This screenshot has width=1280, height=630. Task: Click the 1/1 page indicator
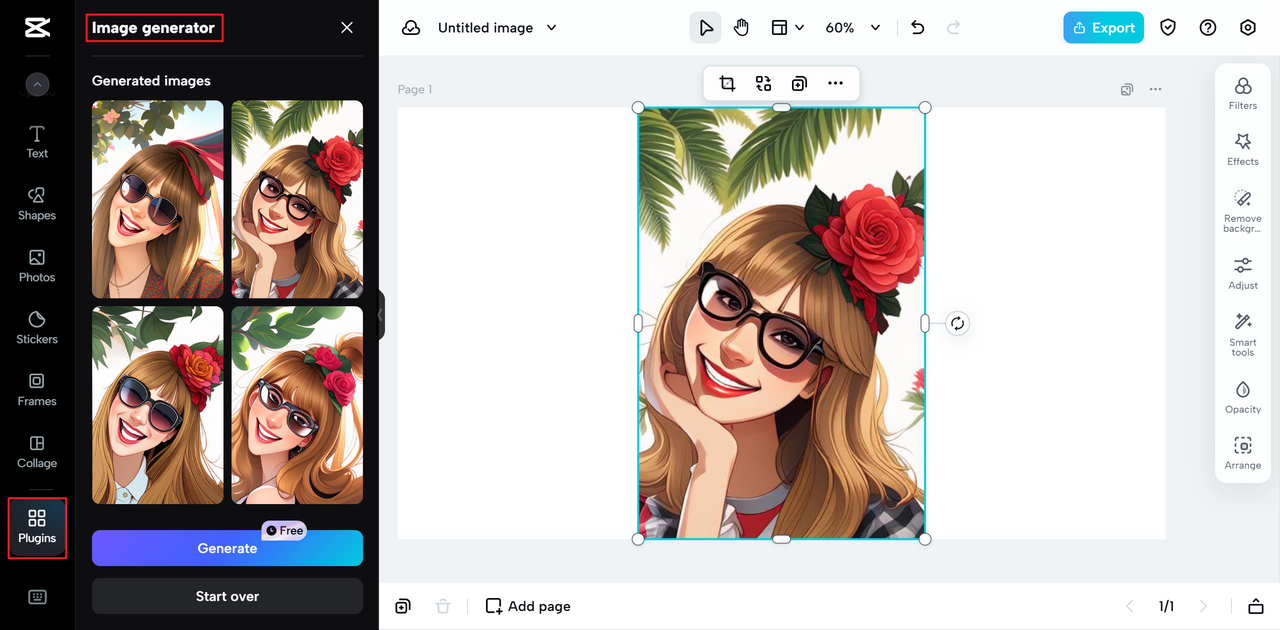[x=1166, y=606]
